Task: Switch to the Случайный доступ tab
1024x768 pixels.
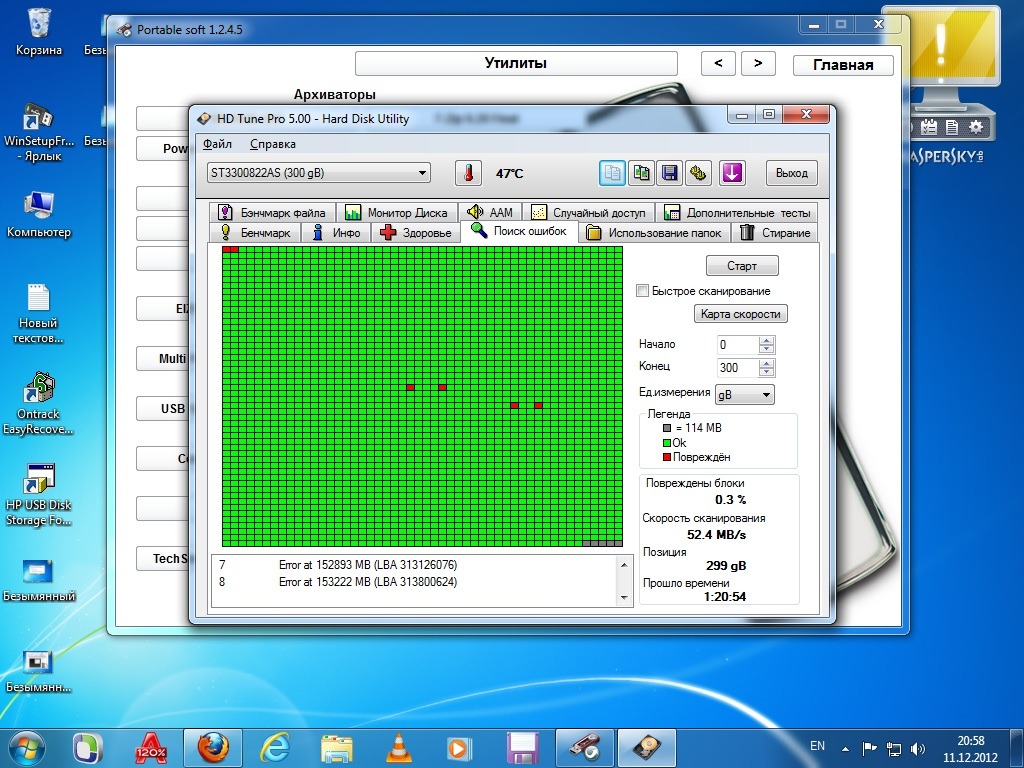Action: tap(588, 212)
